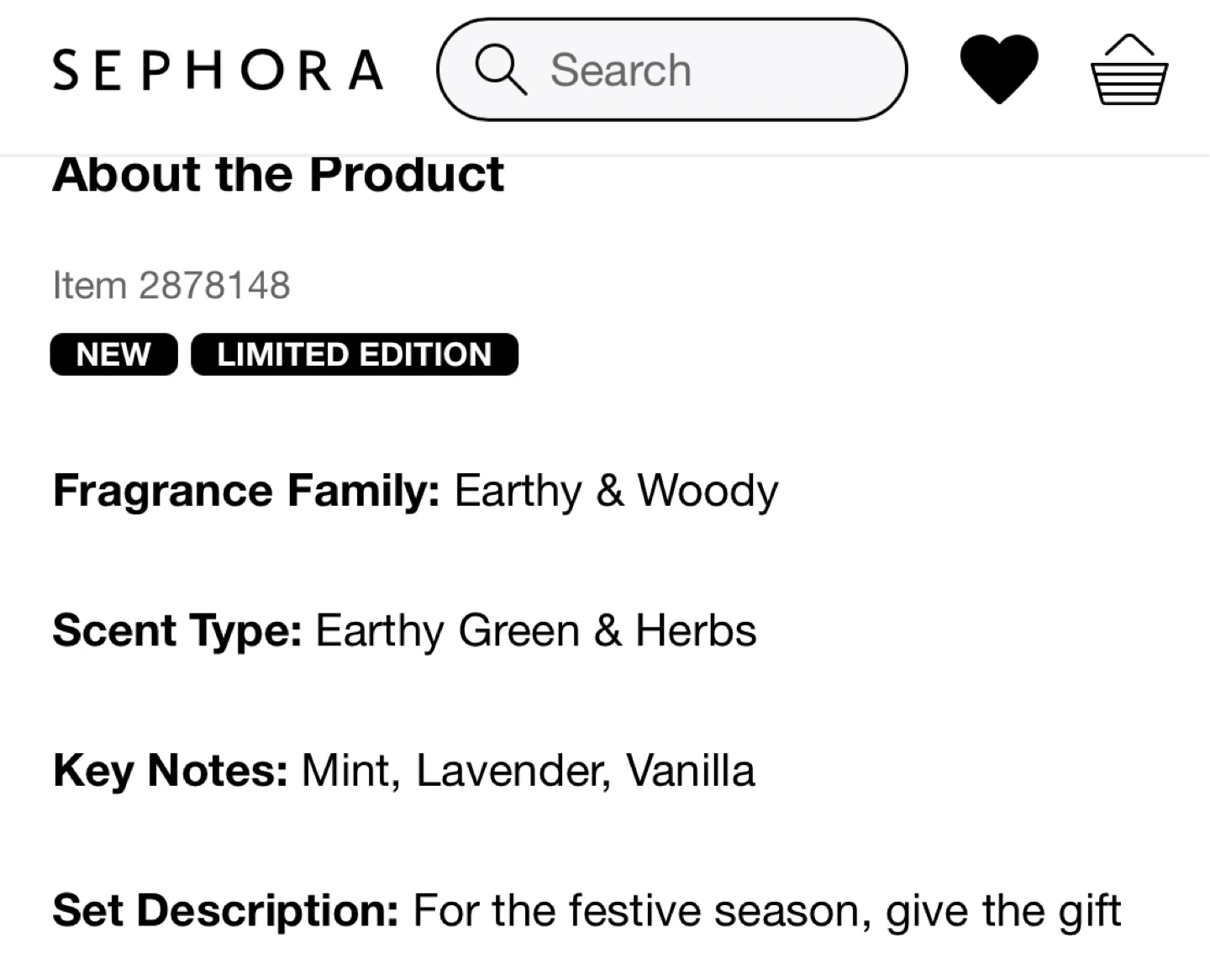Click the Earthy Green scent text
Viewport: 1210px width, 980px height.
[x=447, y=630]
